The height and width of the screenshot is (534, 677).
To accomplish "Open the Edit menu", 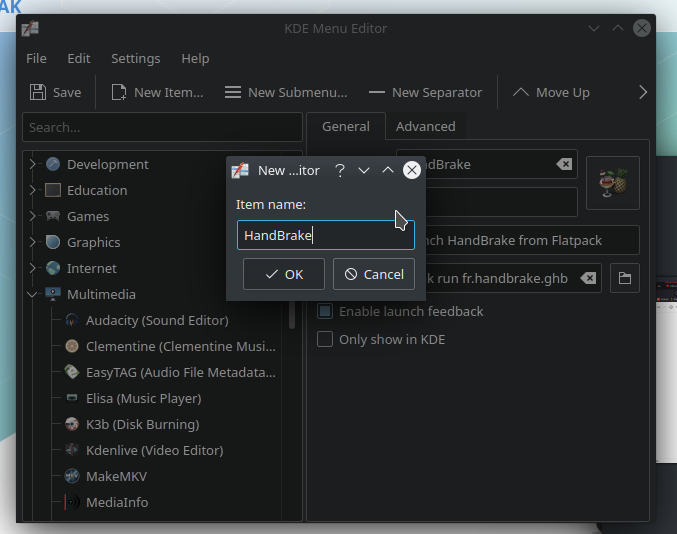I will pos(79,58).
